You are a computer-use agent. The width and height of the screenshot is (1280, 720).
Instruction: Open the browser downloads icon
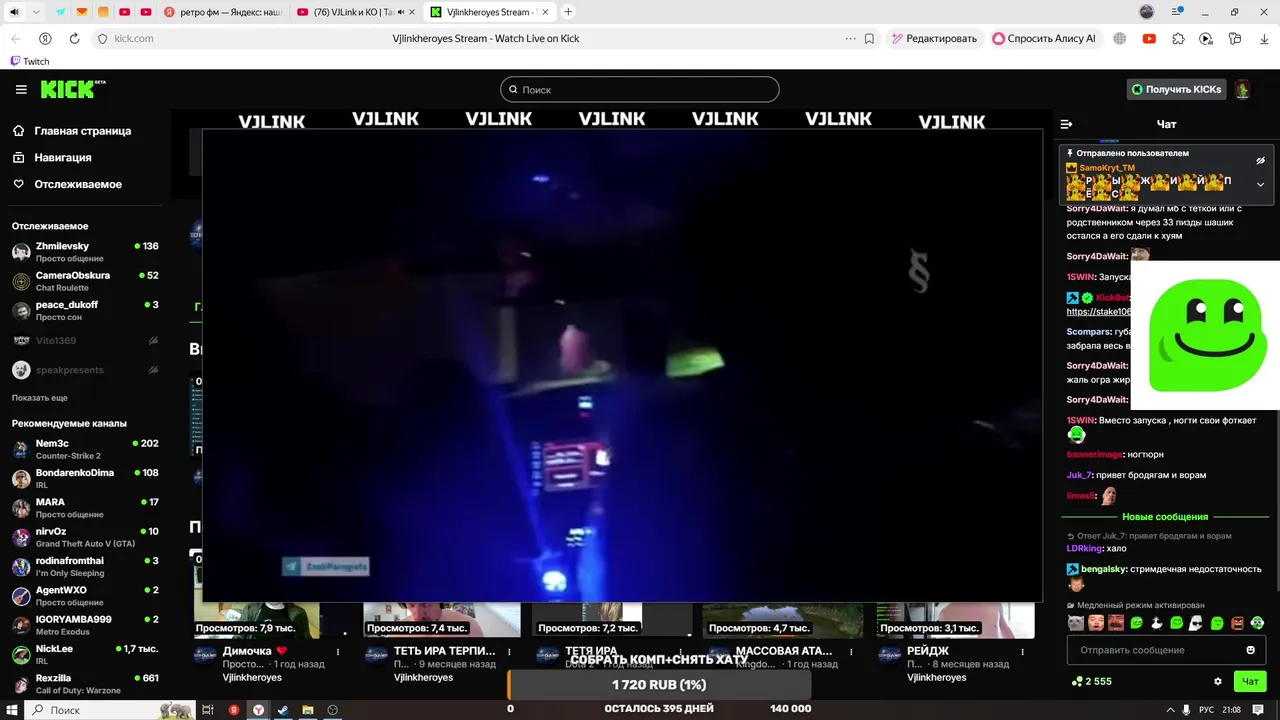1264,38
